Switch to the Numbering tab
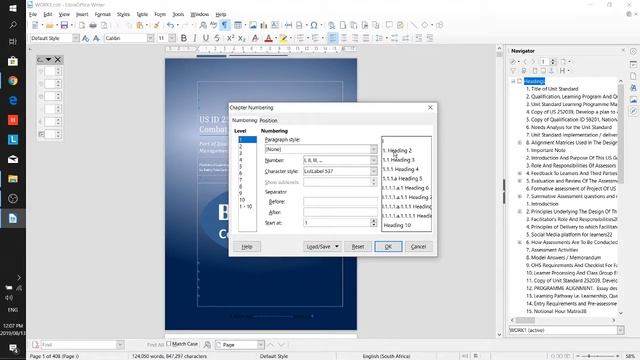640x360 pixels. (x=244, y=120)
